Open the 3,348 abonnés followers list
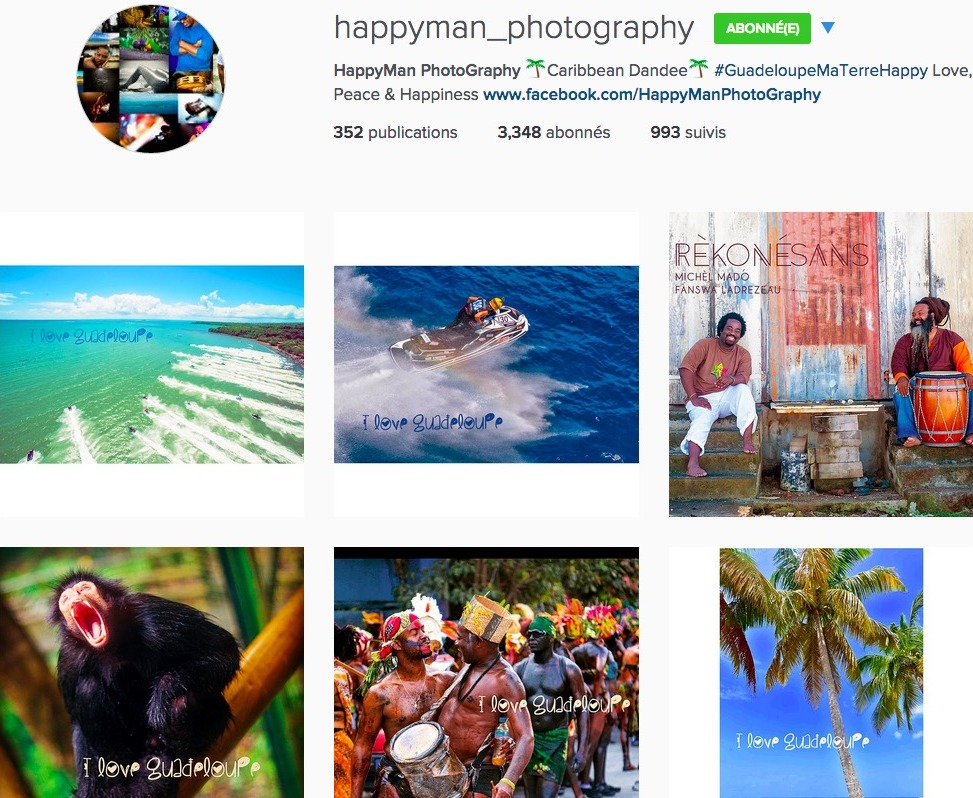Screen dimensions: 973x798 tap(554, 132)
